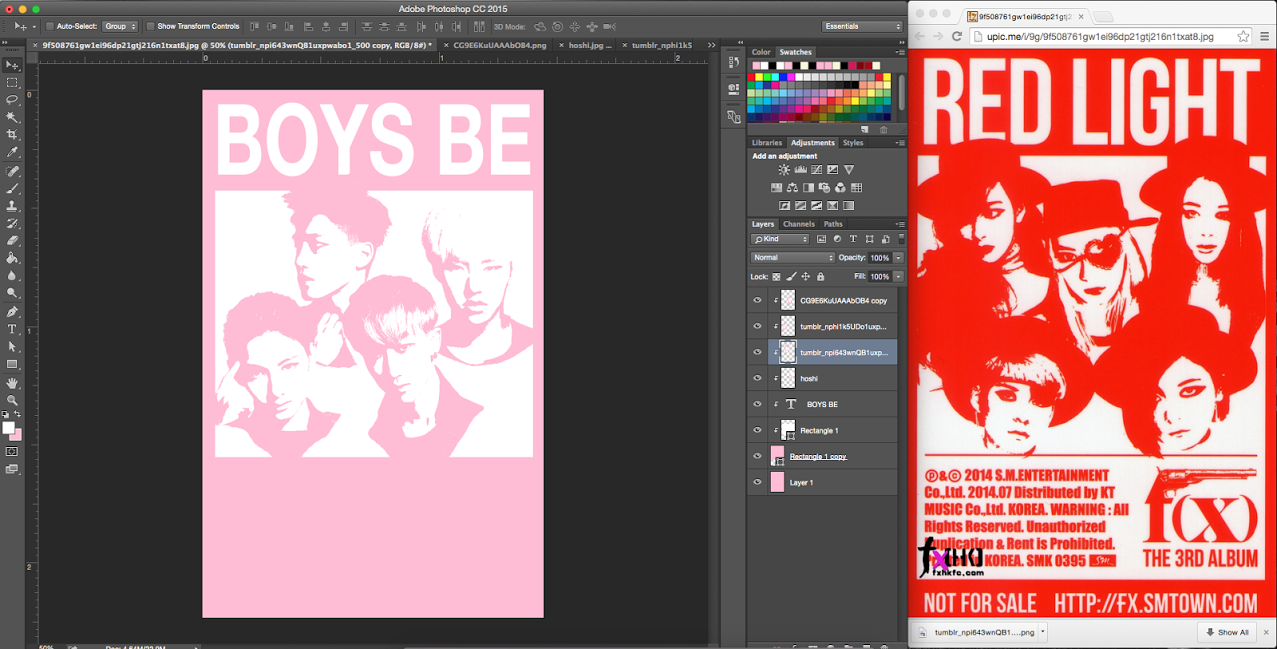Select the Hand tool
This screenshot has width=1277, height=649.
coord(12,383)
